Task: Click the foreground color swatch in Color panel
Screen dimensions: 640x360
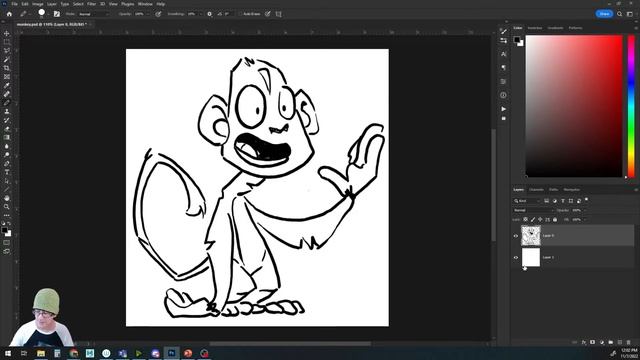Action: tap(517, 40)
